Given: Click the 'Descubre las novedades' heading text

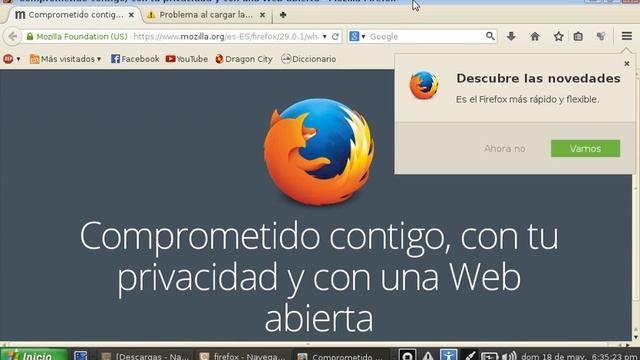Looking at the screenshot, I should tap(538, 78).
